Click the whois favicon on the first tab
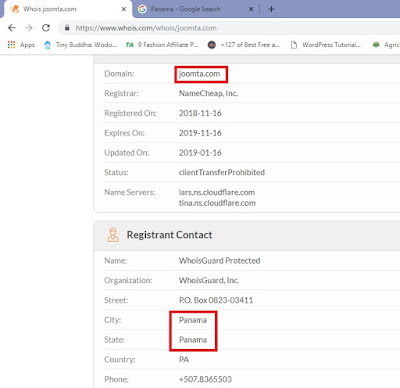 tap(15, 9)
